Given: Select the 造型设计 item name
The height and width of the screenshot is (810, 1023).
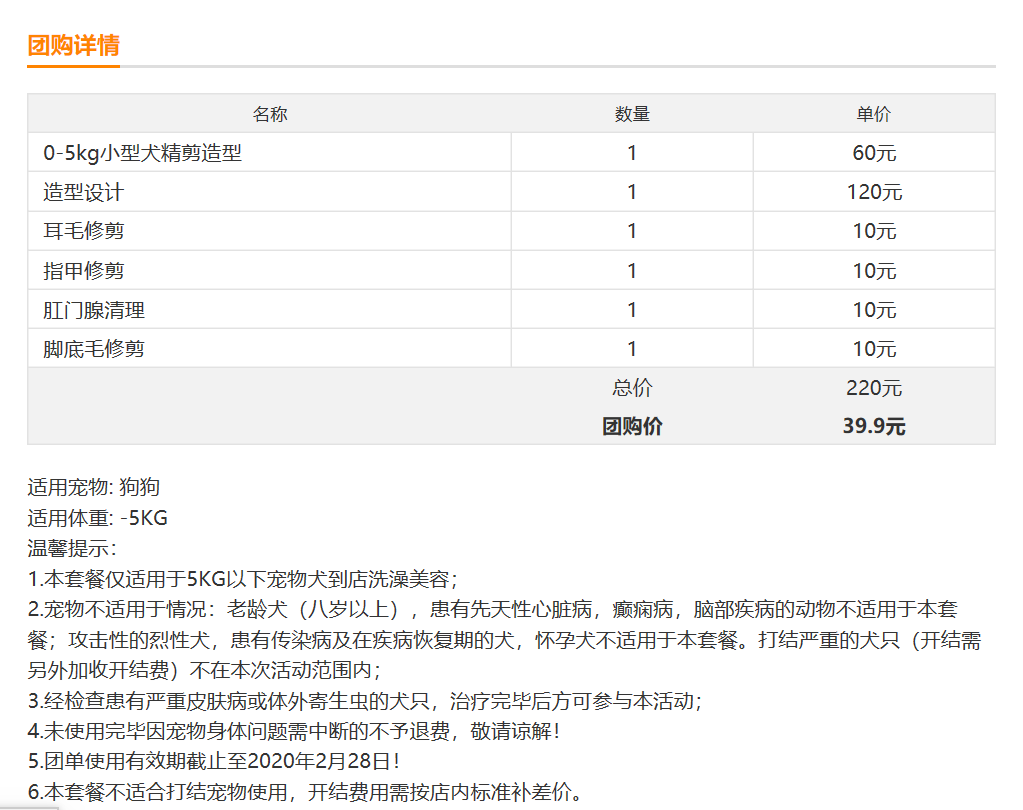Looking at the screenshot, I should 84,192.
